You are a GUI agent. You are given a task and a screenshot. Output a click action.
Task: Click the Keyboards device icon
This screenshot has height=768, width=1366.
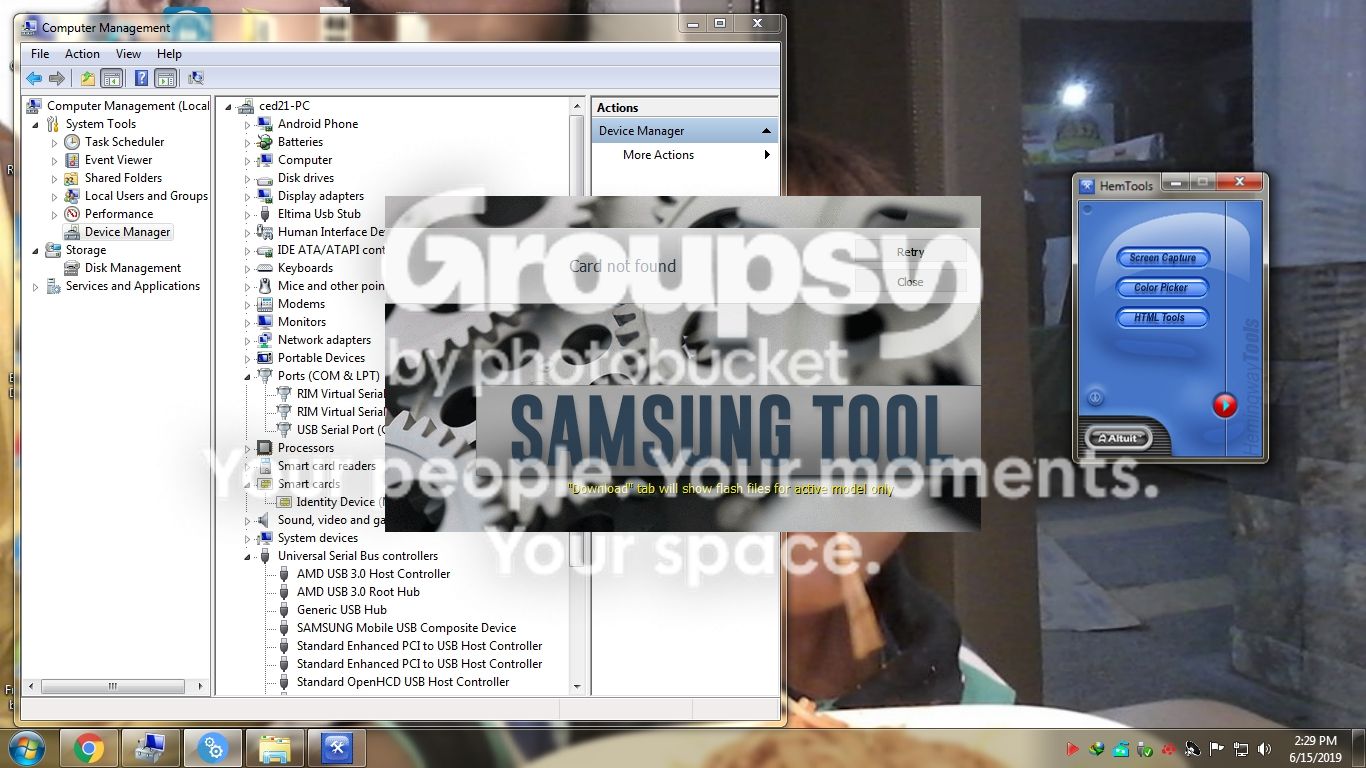pos(264,268)
